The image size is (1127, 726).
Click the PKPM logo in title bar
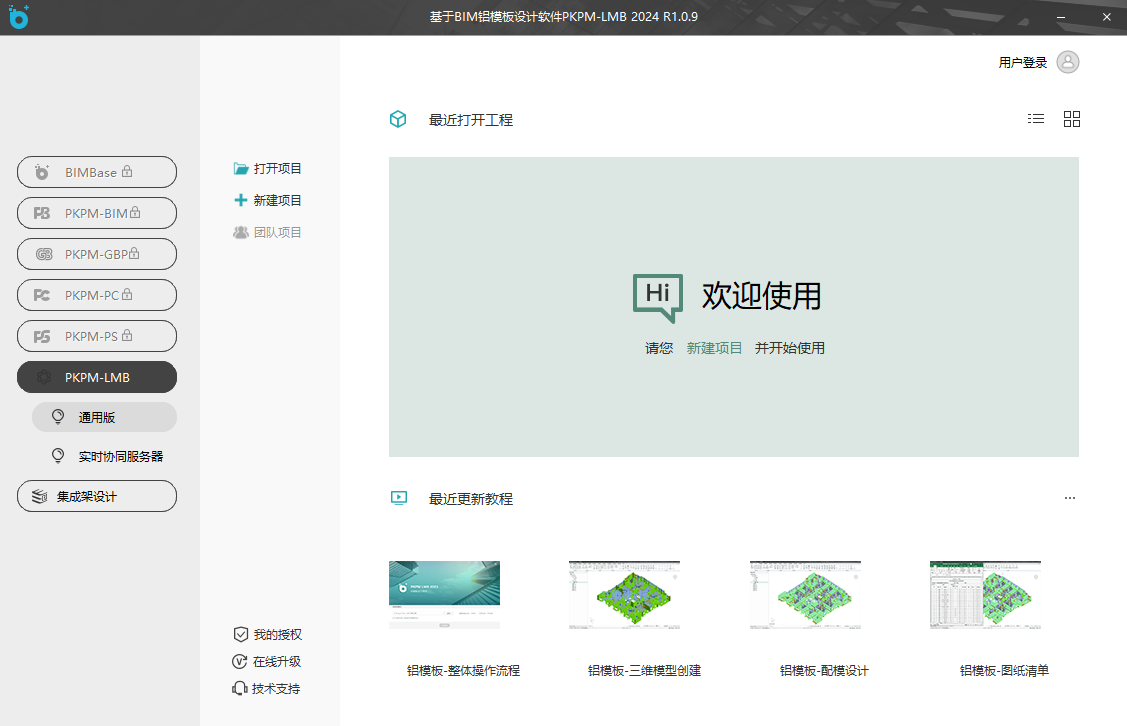click(19, 17)
